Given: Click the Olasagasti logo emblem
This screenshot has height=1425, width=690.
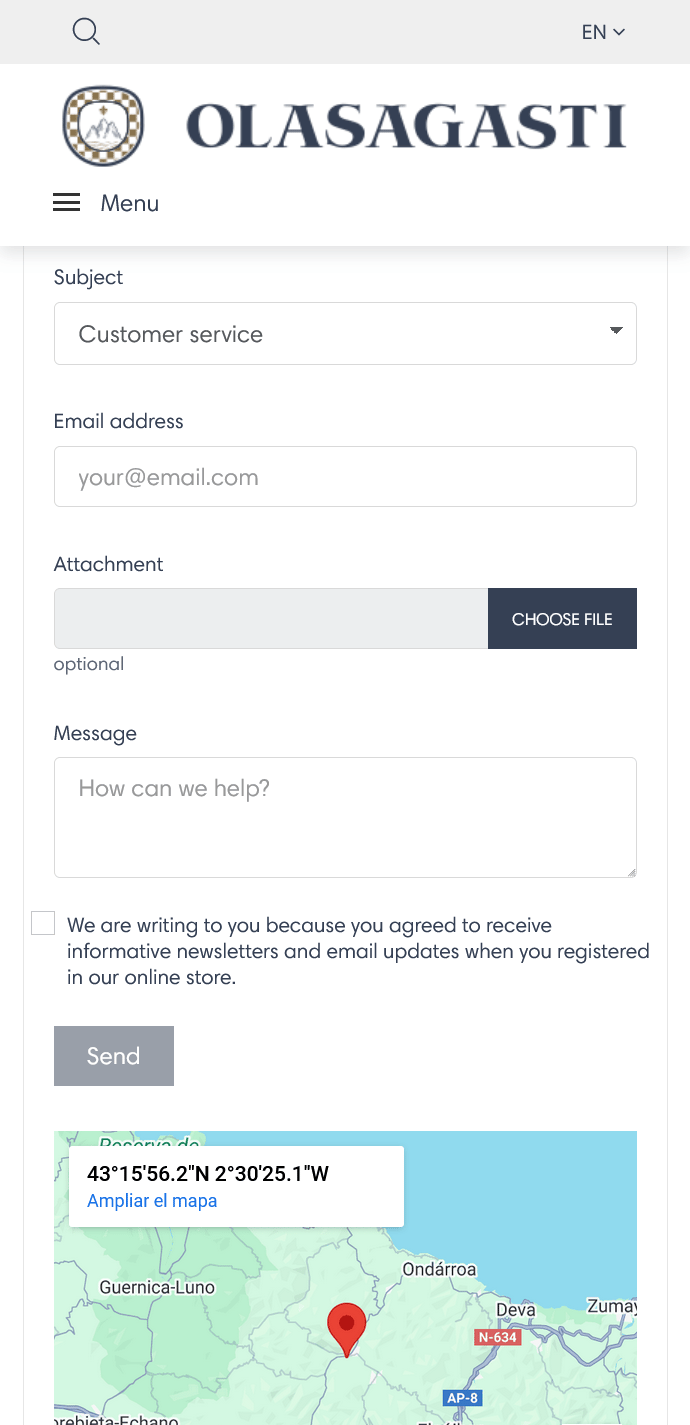Looking at the screenshot, I should click(103, 125).
